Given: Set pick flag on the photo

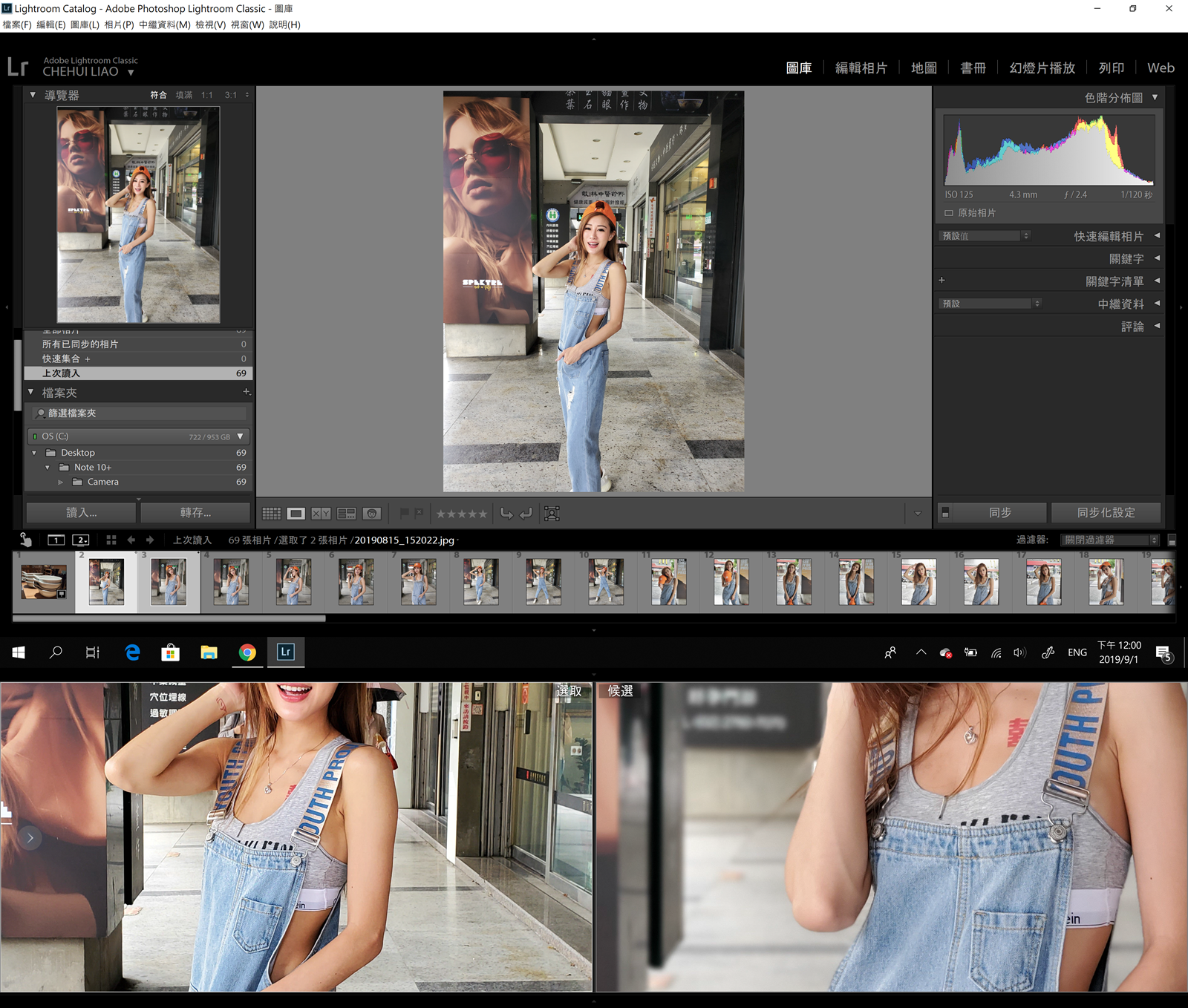Looking at the screenshot, I should coord(404,513).
